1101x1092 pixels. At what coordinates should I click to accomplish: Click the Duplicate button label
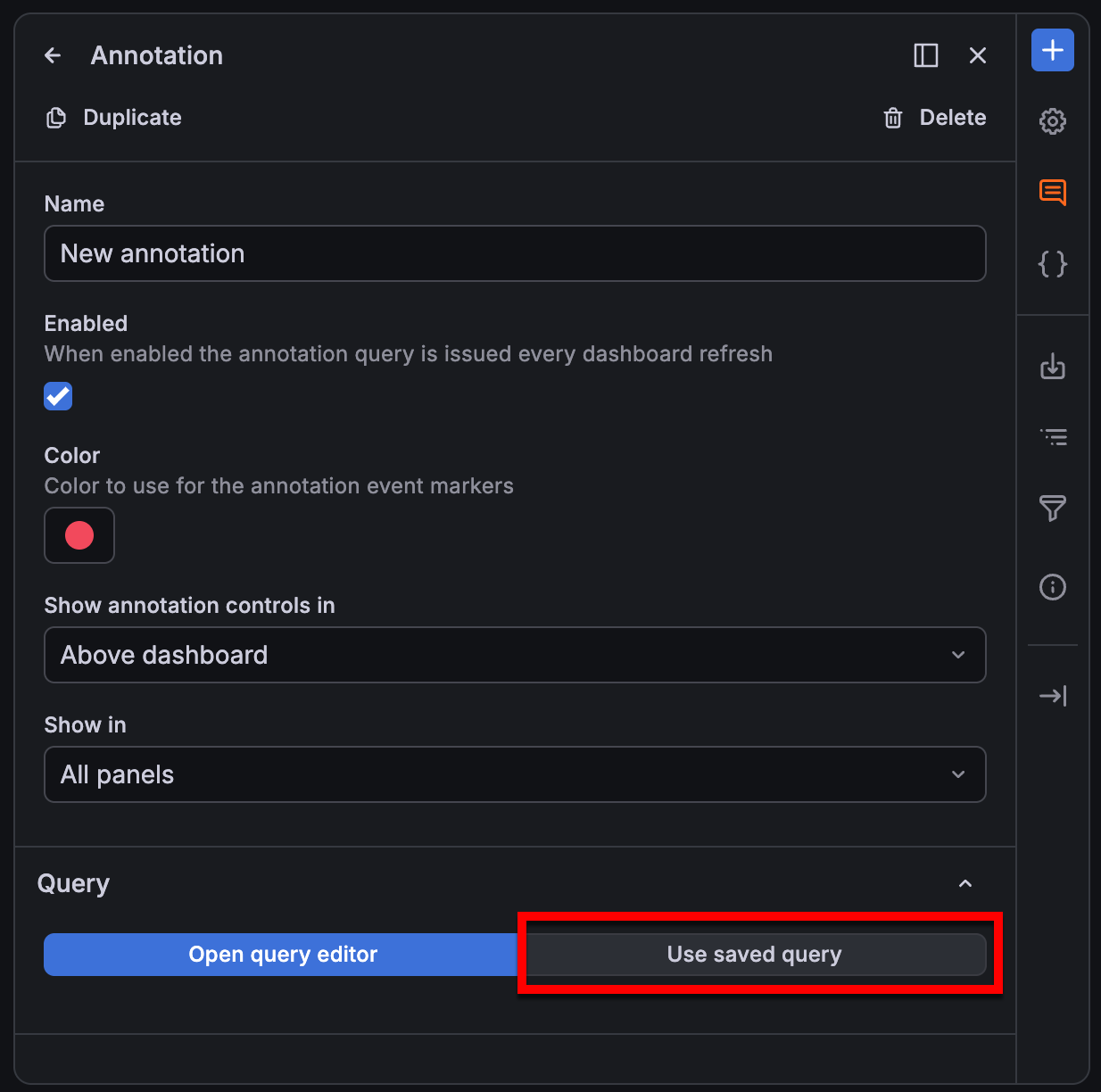132,118
